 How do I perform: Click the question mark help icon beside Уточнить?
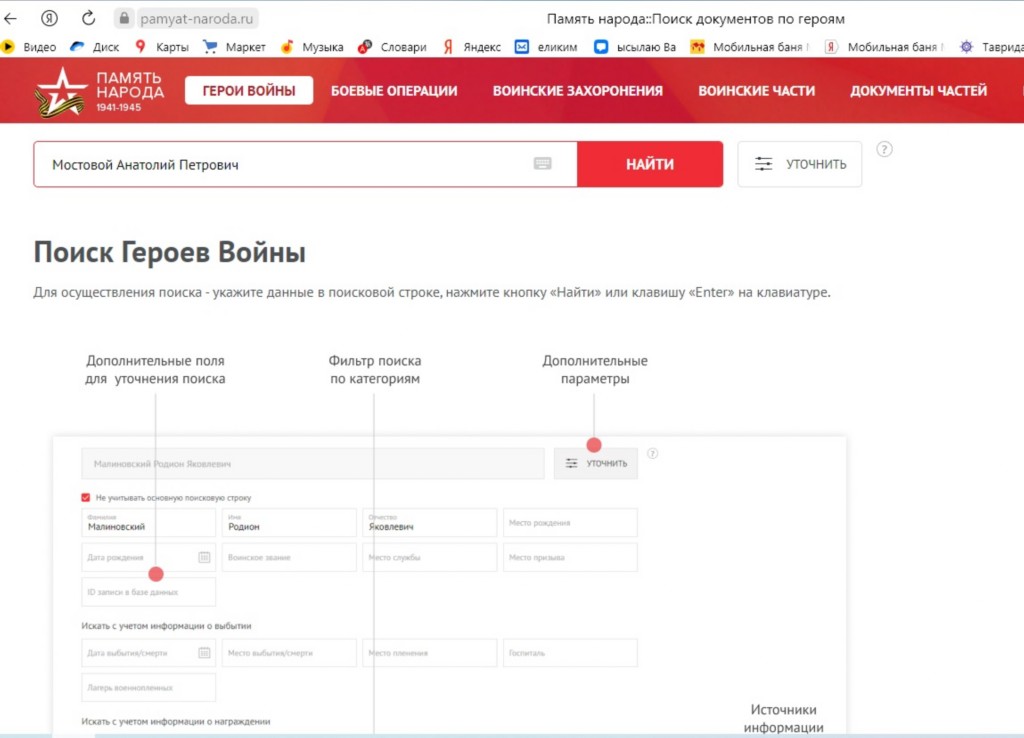tap(884, 149)
